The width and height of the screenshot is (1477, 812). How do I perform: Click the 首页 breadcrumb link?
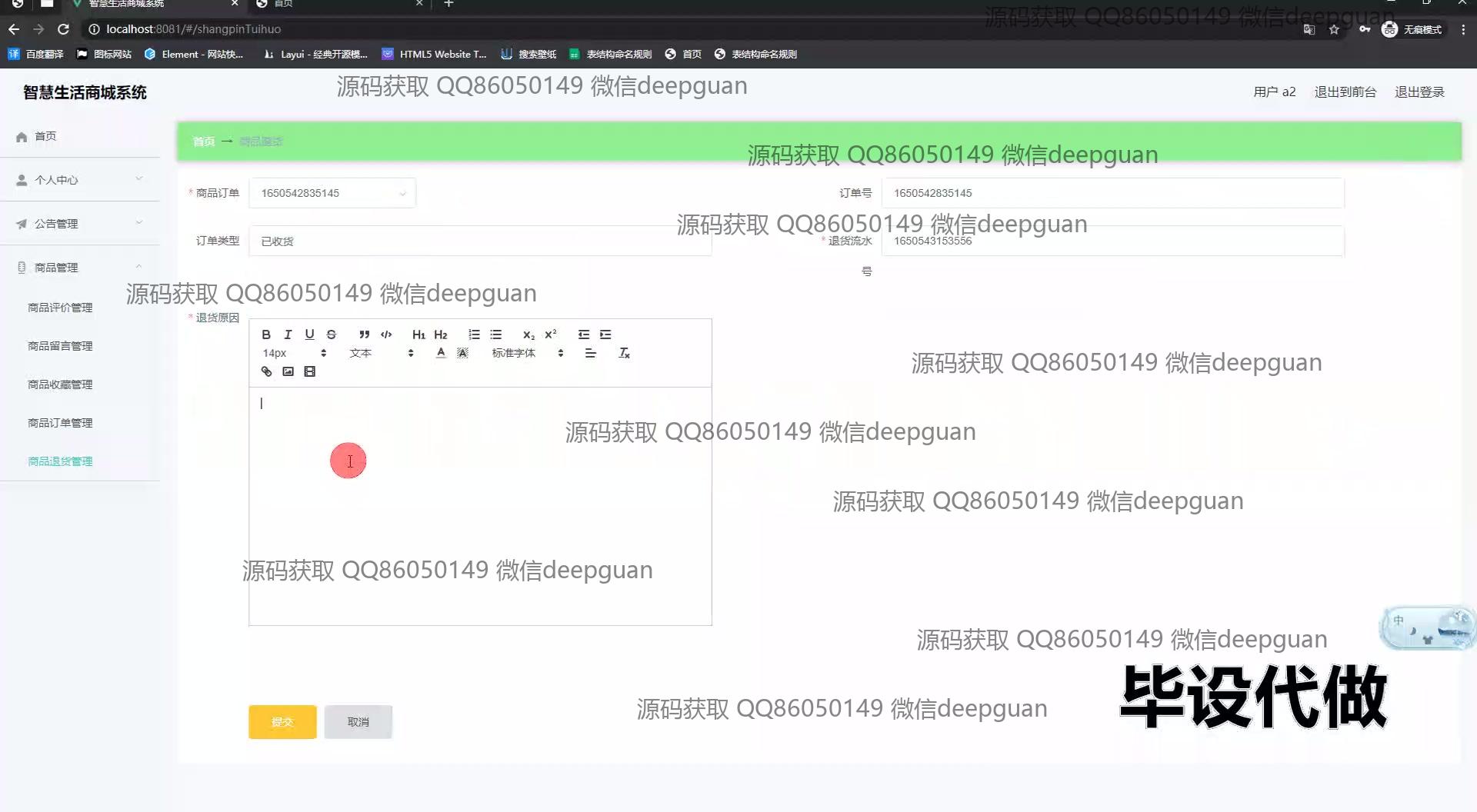click(x=204, y=141)
